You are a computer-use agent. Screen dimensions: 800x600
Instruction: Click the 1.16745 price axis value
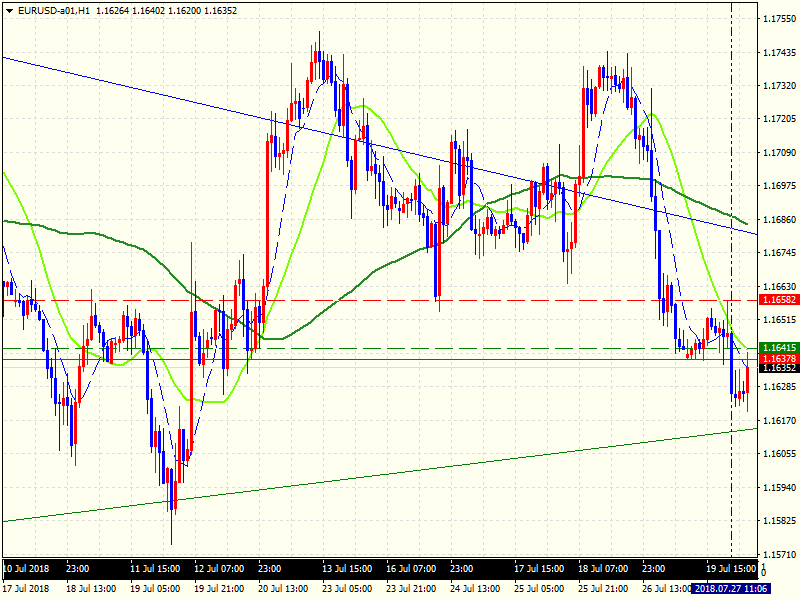[779, 253]
